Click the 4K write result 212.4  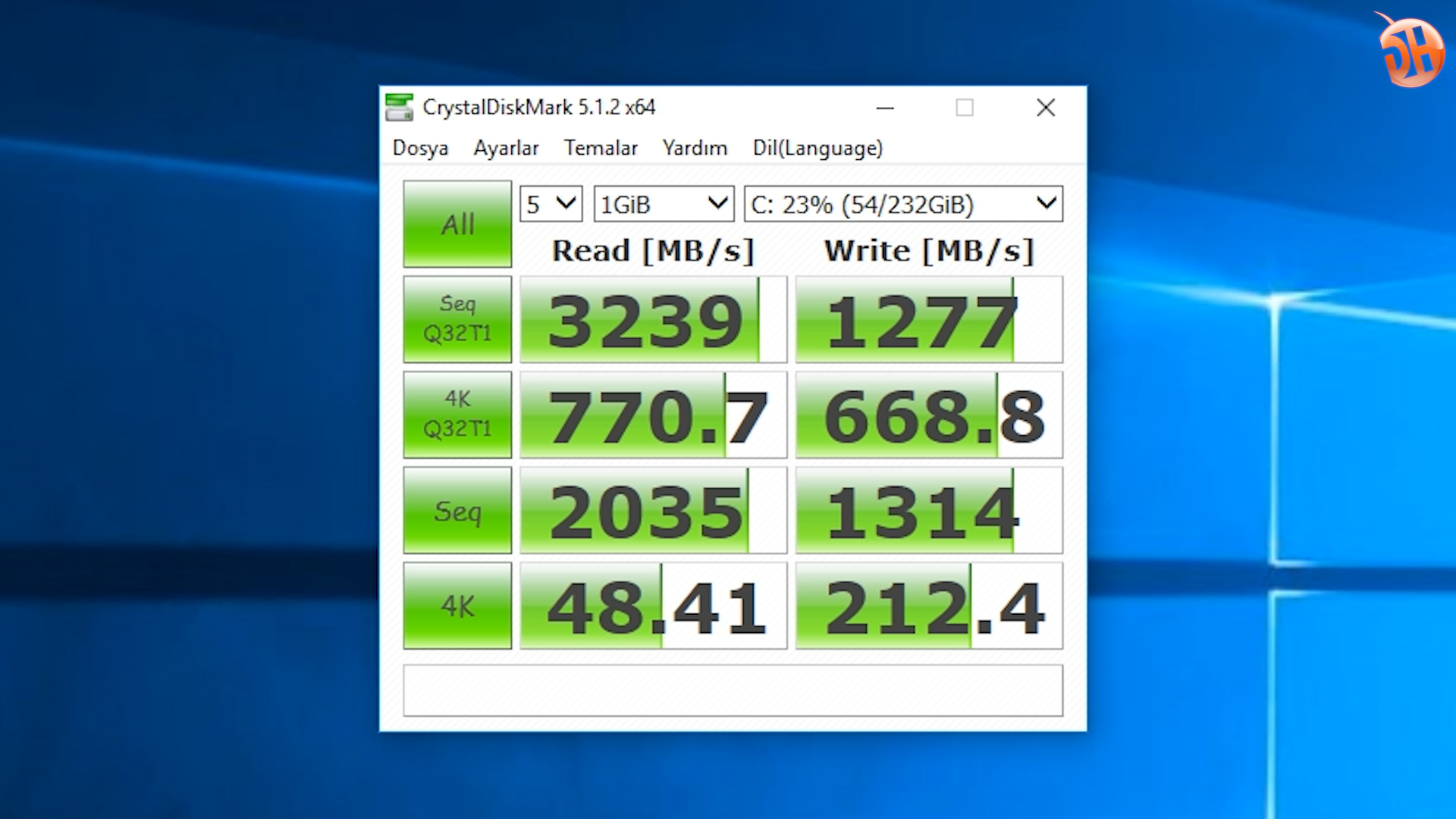pyautogui.click(x=929, y=606)
